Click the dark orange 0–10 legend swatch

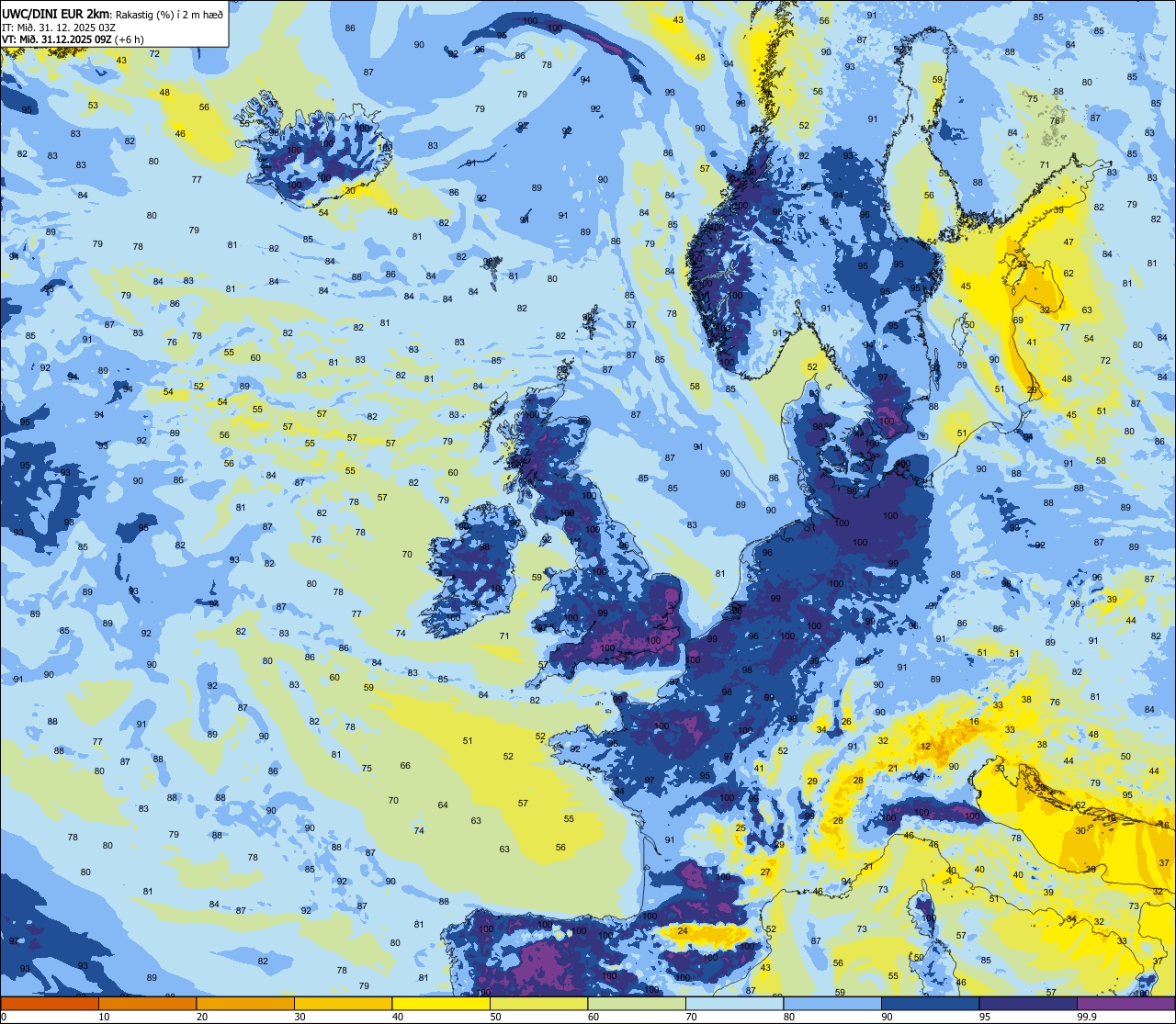tap(50, 1004)
